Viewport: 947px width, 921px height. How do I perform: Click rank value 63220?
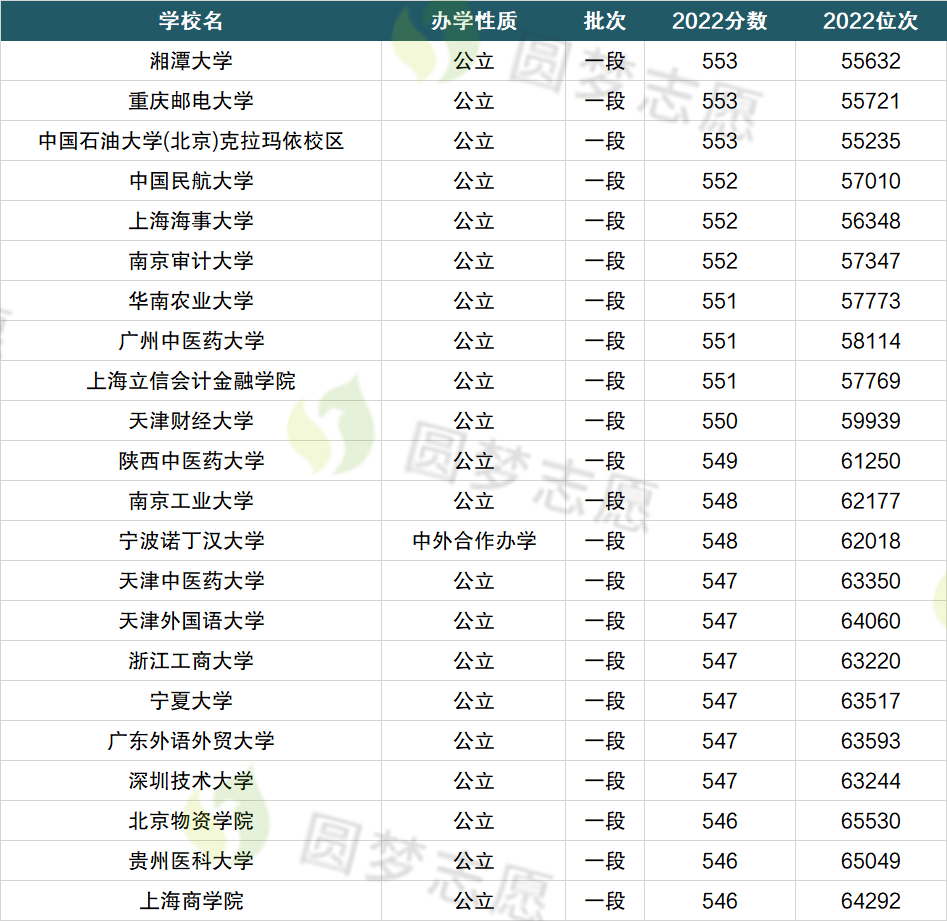(x=870, y=661)
